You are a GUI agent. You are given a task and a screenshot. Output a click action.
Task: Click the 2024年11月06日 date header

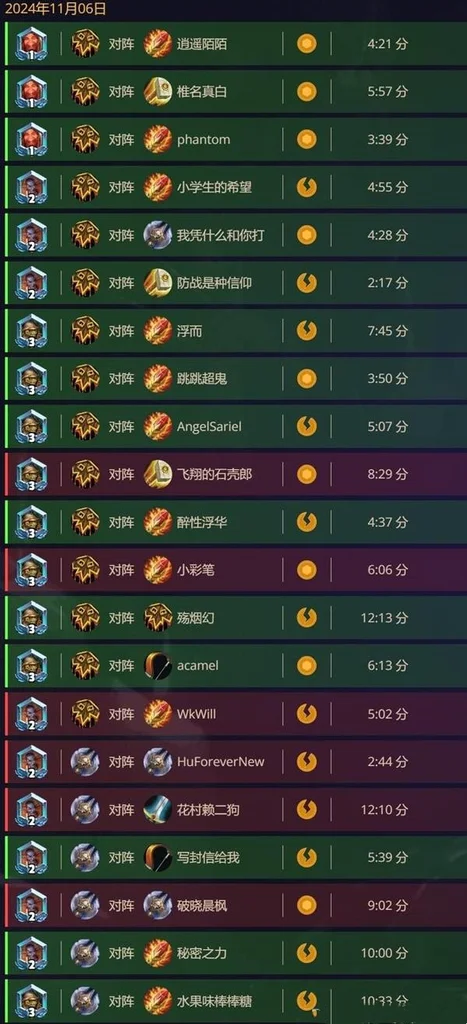[56, 9]
